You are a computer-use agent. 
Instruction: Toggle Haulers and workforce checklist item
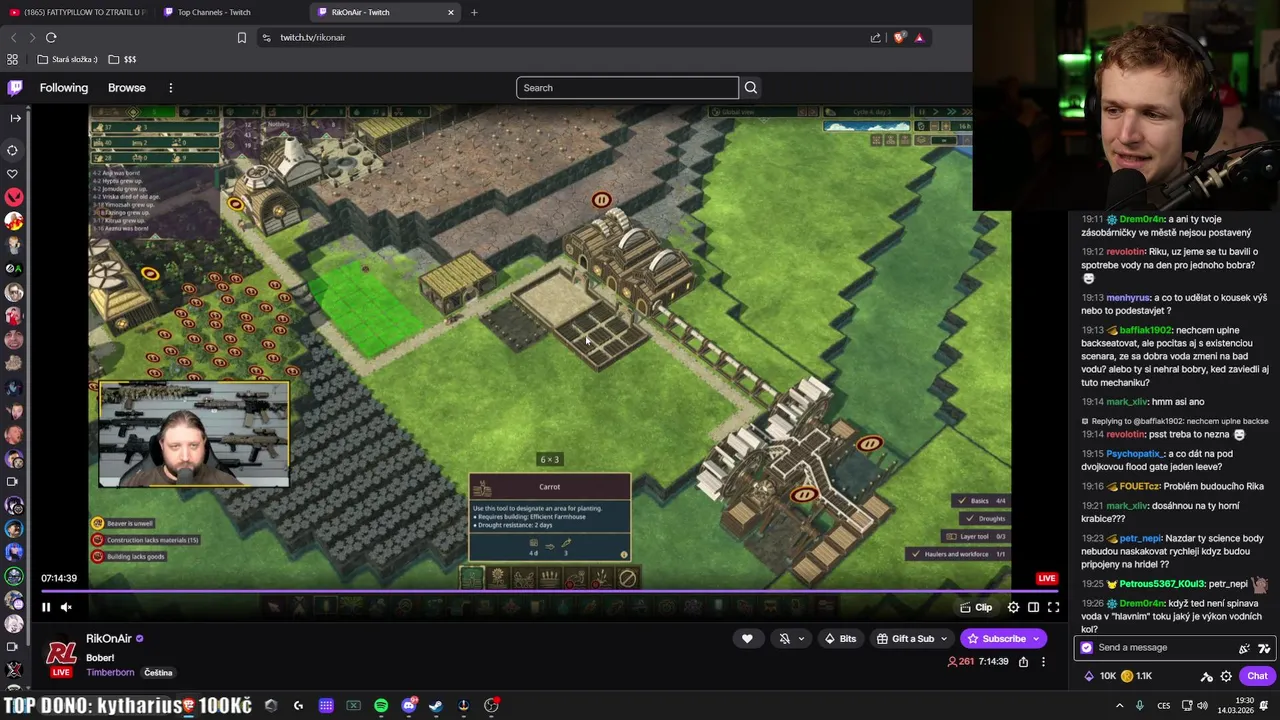tap(958, 554)
